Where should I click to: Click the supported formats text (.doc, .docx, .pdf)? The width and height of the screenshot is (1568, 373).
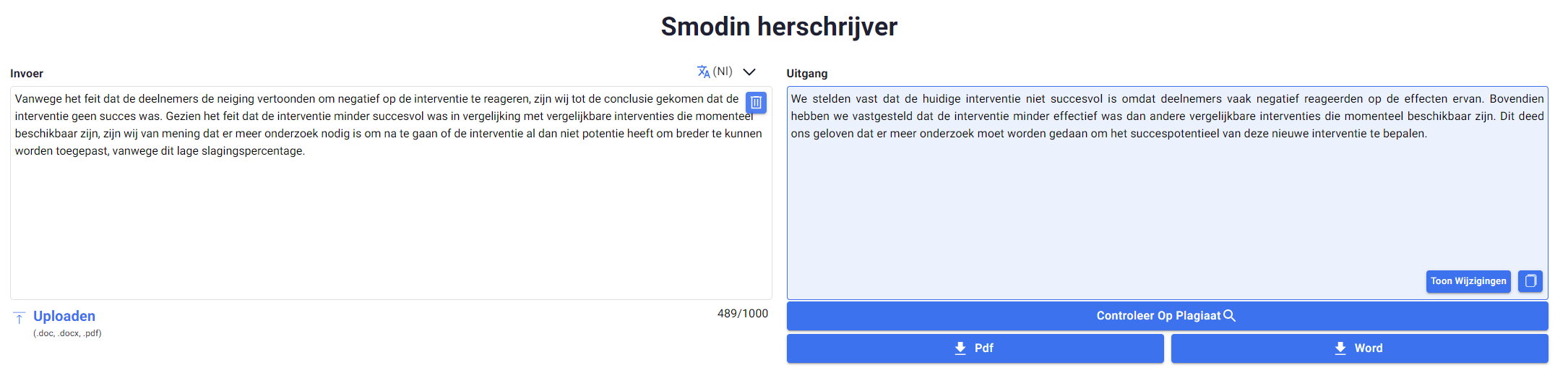(67, 333)
